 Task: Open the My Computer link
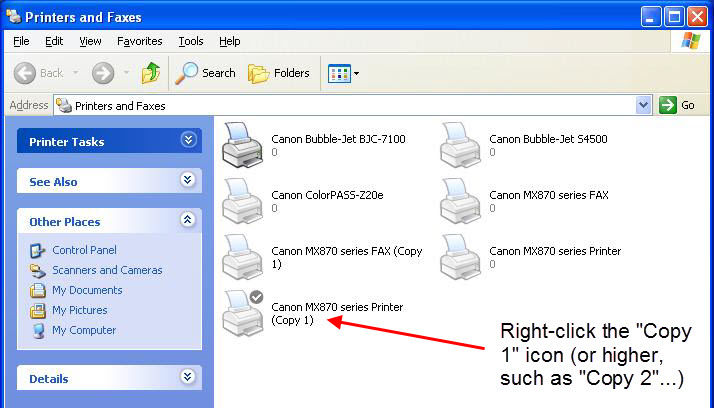[x=84, y=330]
